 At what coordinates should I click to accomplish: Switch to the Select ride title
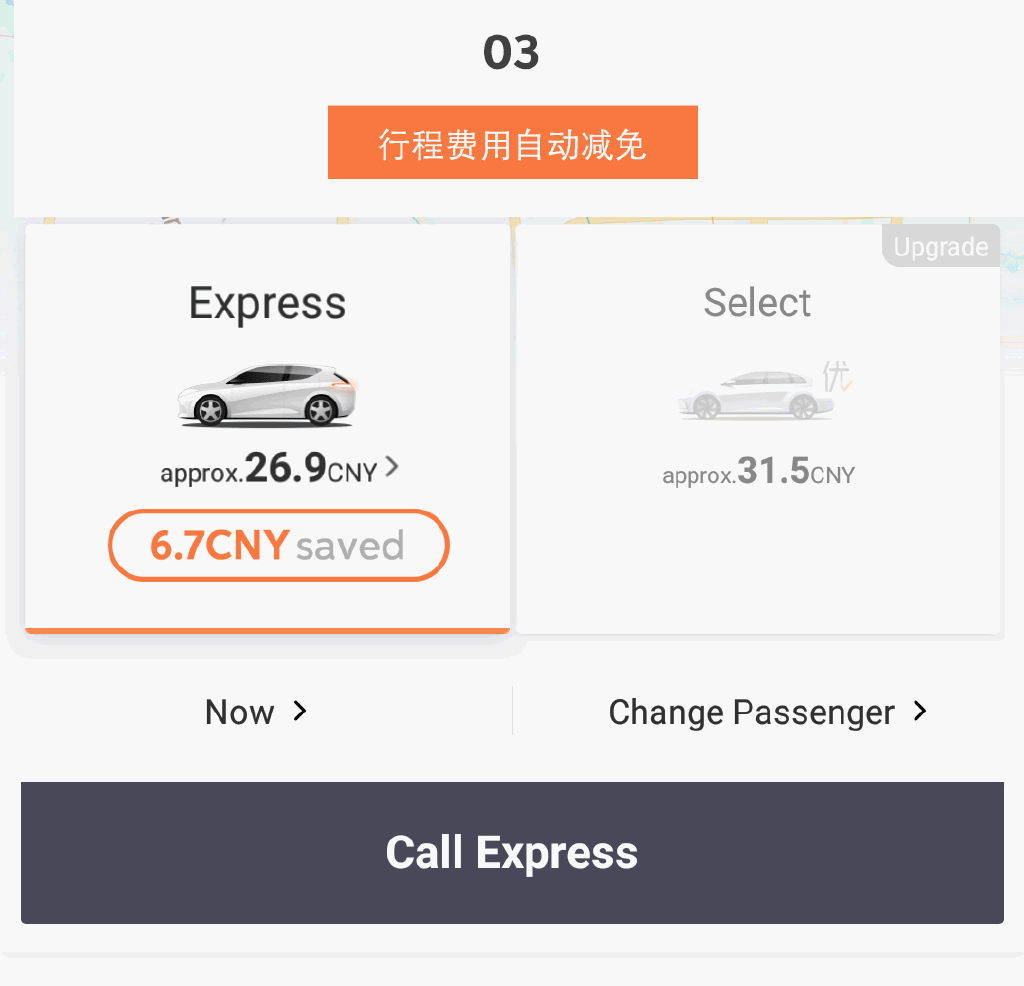tap(757, 302)
